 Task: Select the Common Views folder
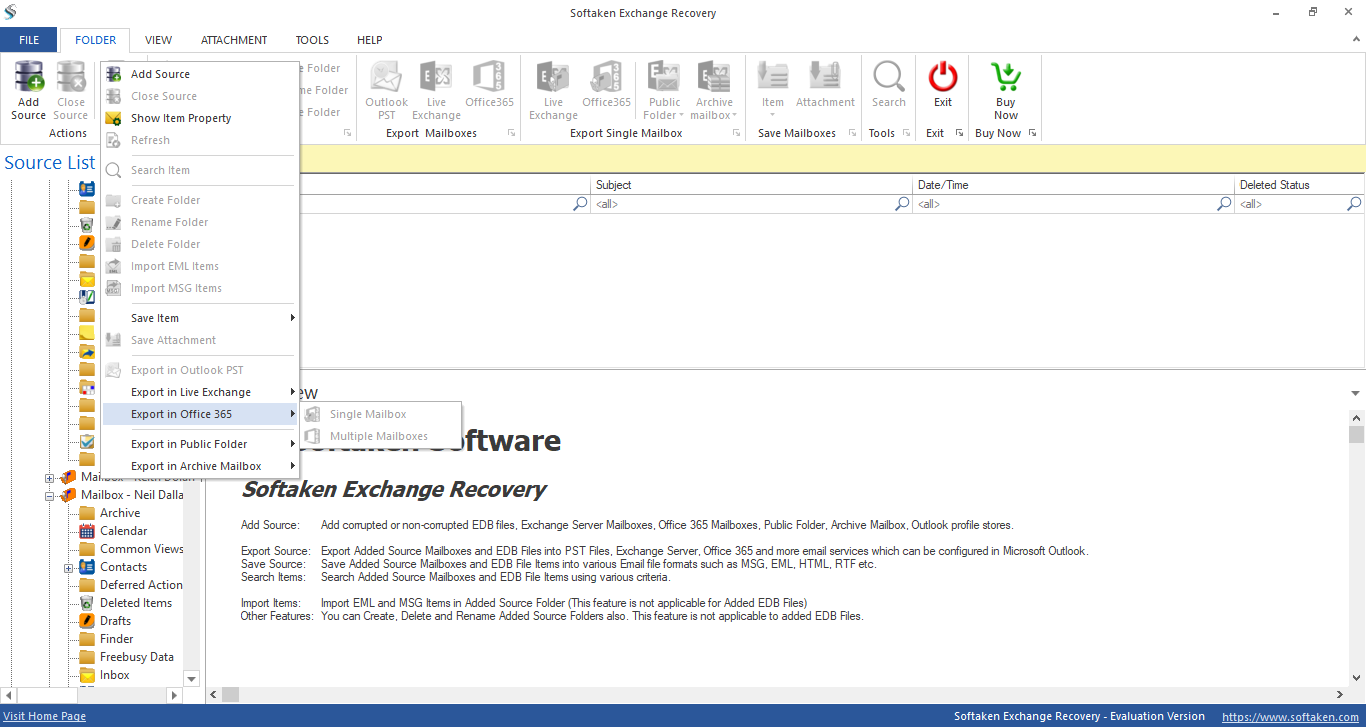pyautogui.click(x=141, y=549)
